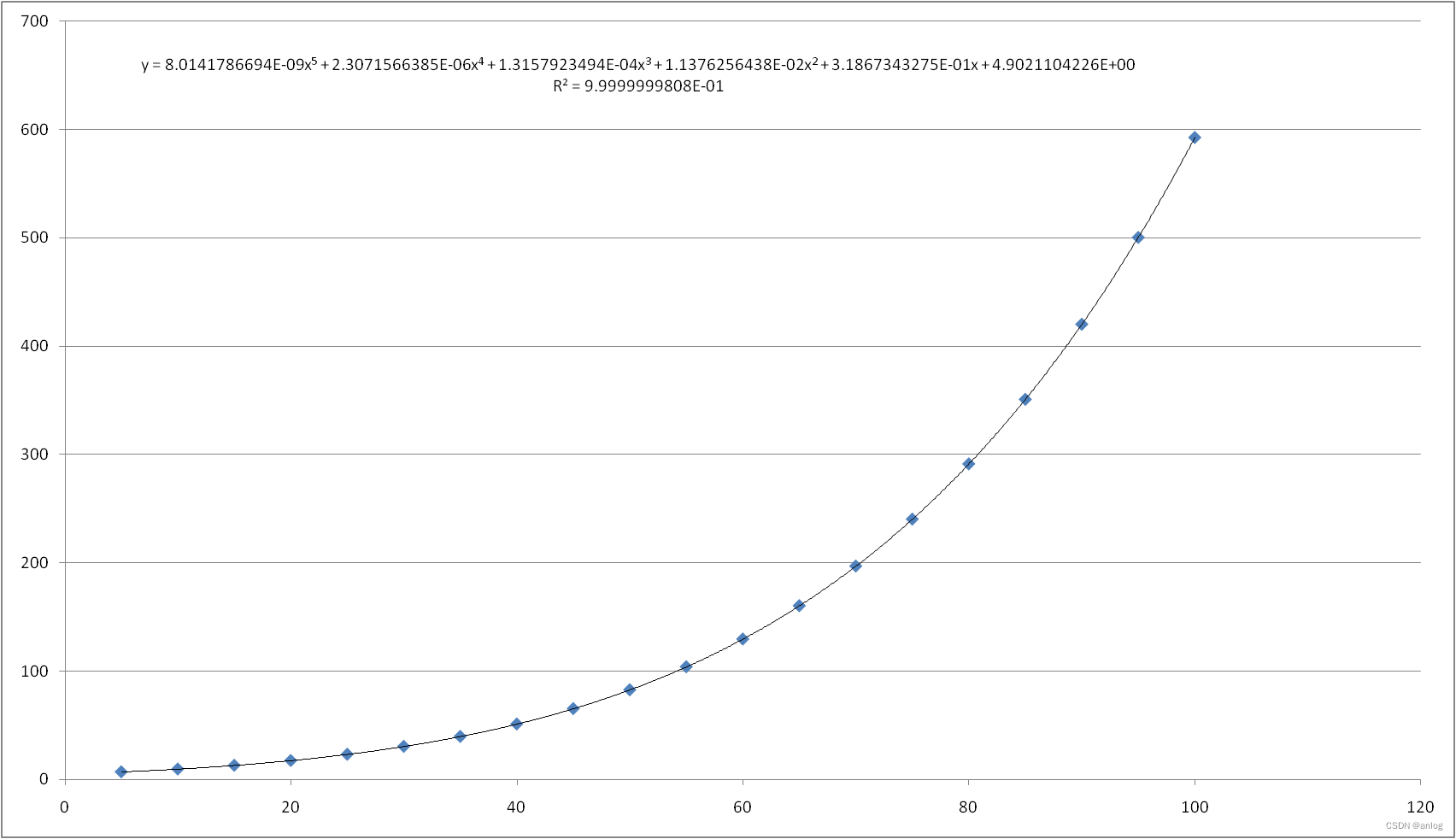Pick the data marker at x = 85
1456x839 pixels.
(x=1025, y=399)
